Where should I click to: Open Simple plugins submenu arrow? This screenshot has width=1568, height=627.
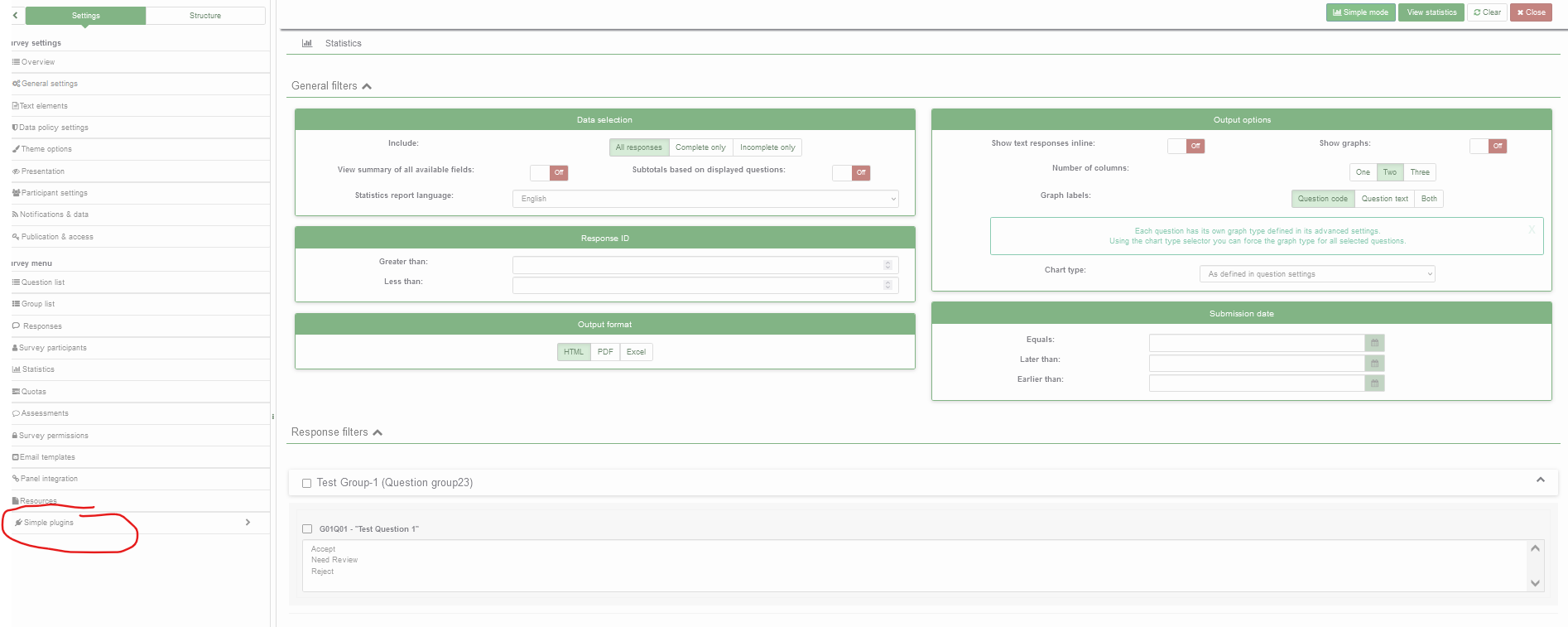pyautogui.click(x=248, y=523)
